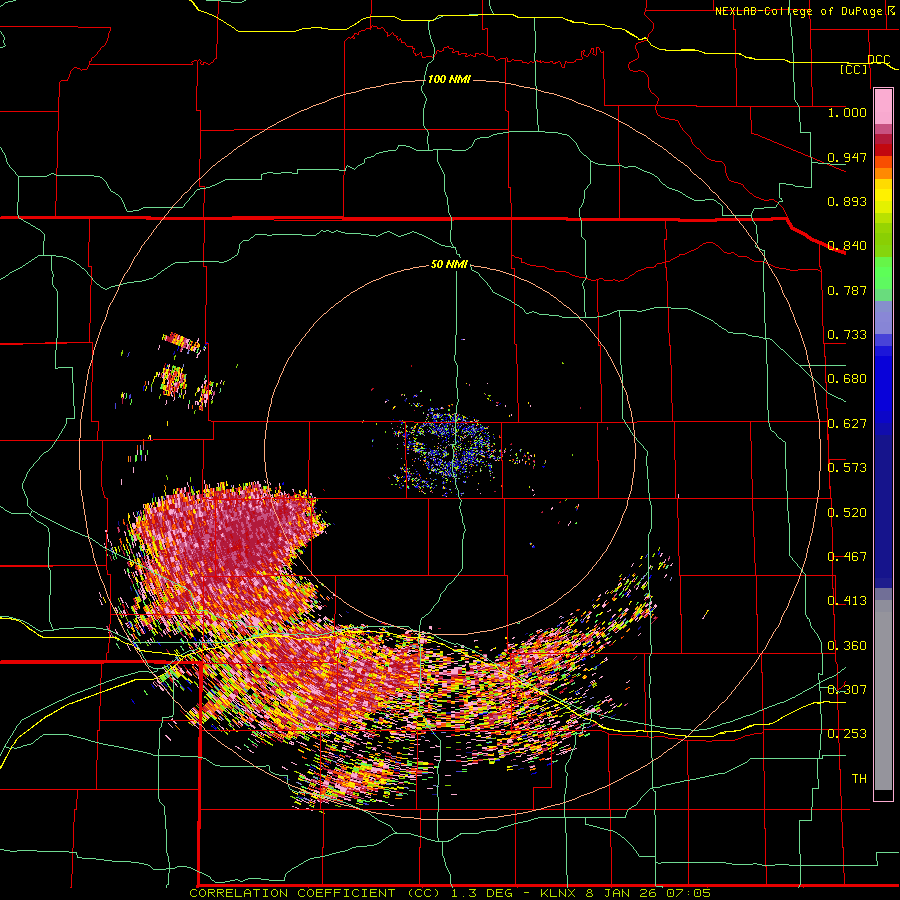Select the 0.733 scale value

[847, 335]
